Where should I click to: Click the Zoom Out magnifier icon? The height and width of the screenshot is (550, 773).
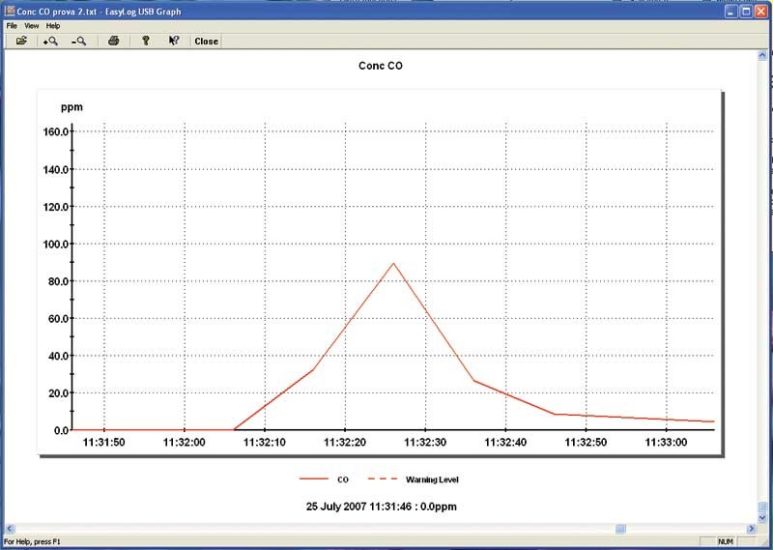click(78, 41)
